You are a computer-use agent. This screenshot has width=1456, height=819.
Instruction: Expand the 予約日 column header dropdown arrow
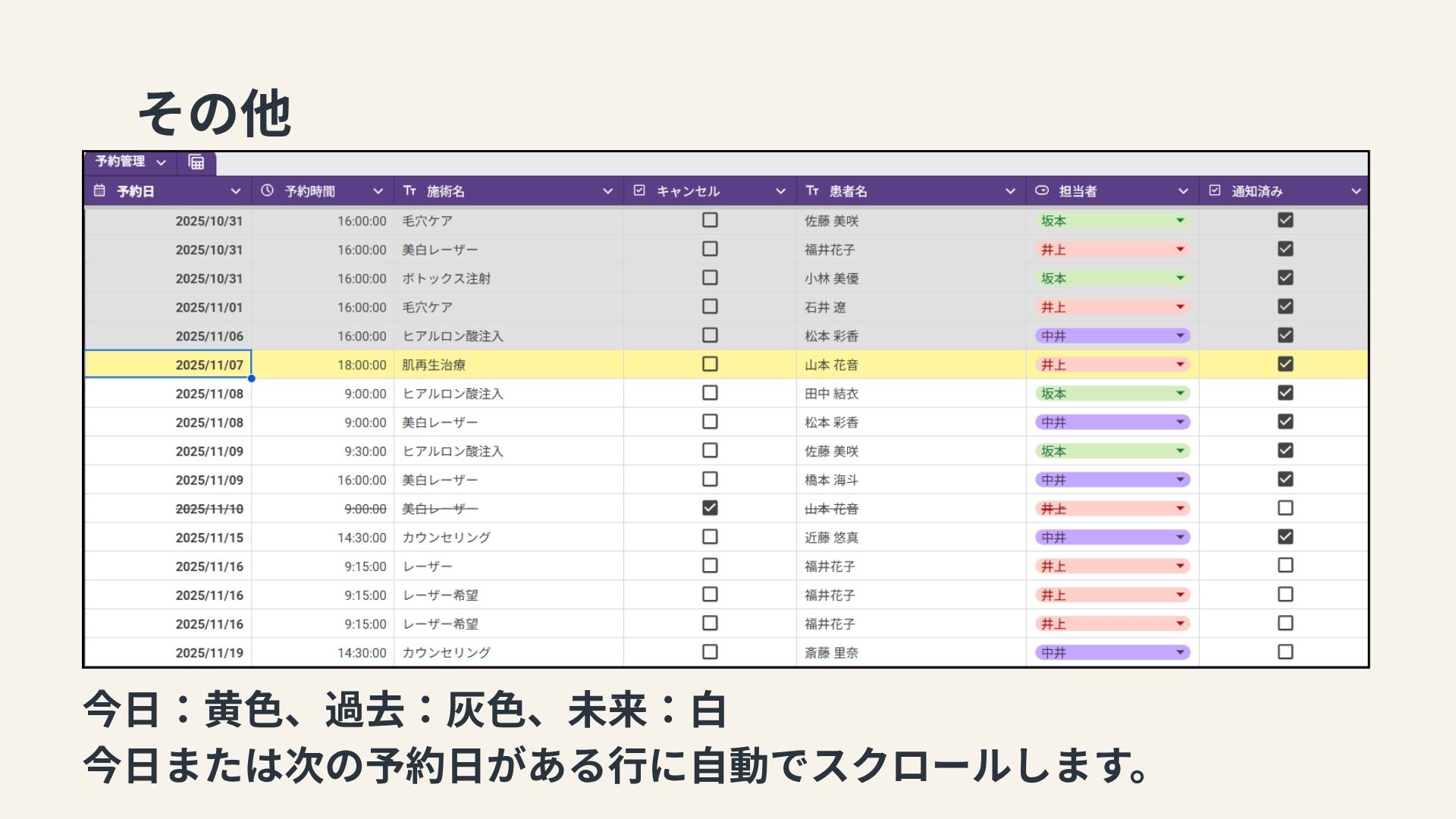coord(236,191)
